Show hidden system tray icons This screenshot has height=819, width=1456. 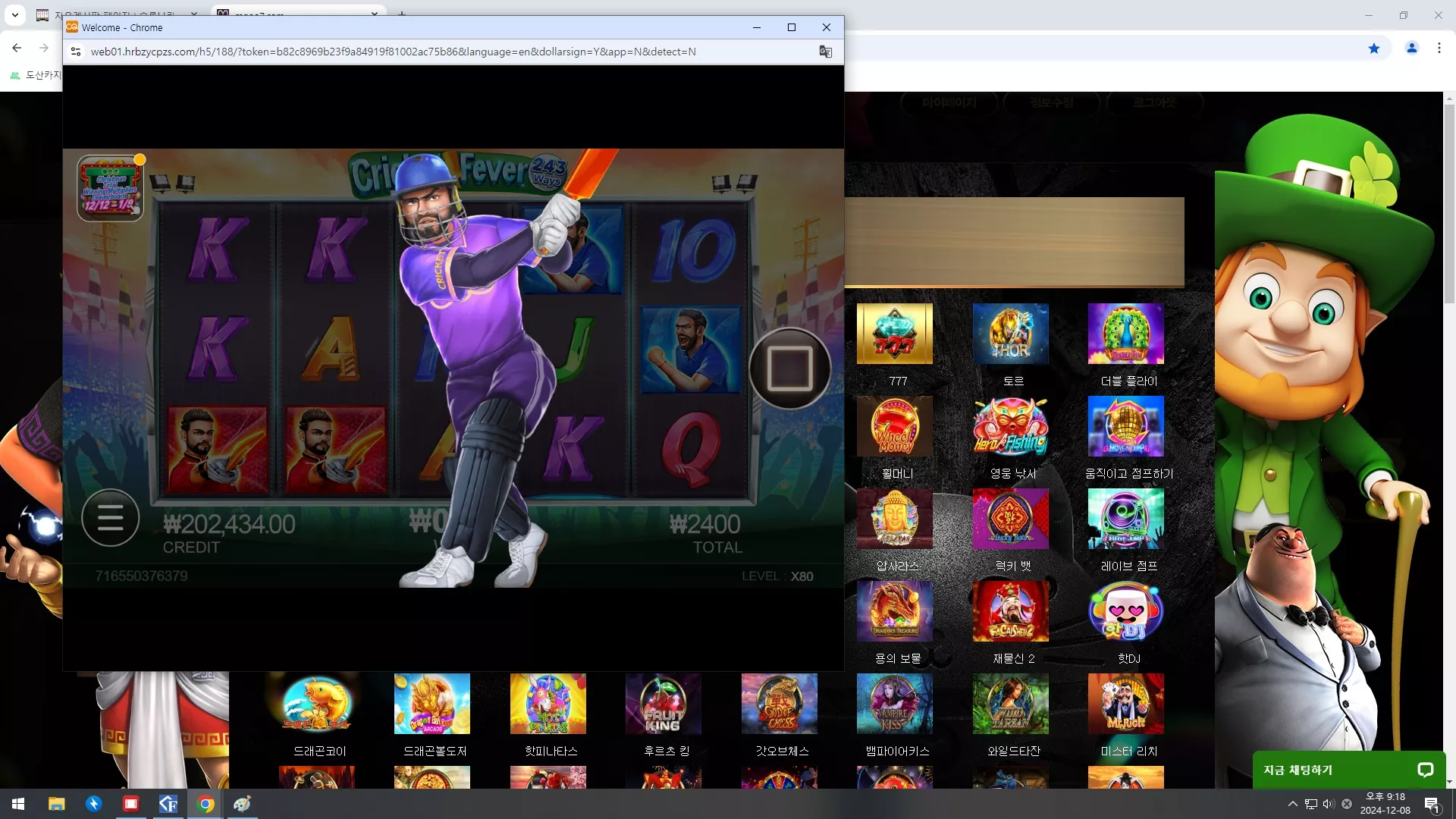click(1292, 804)
